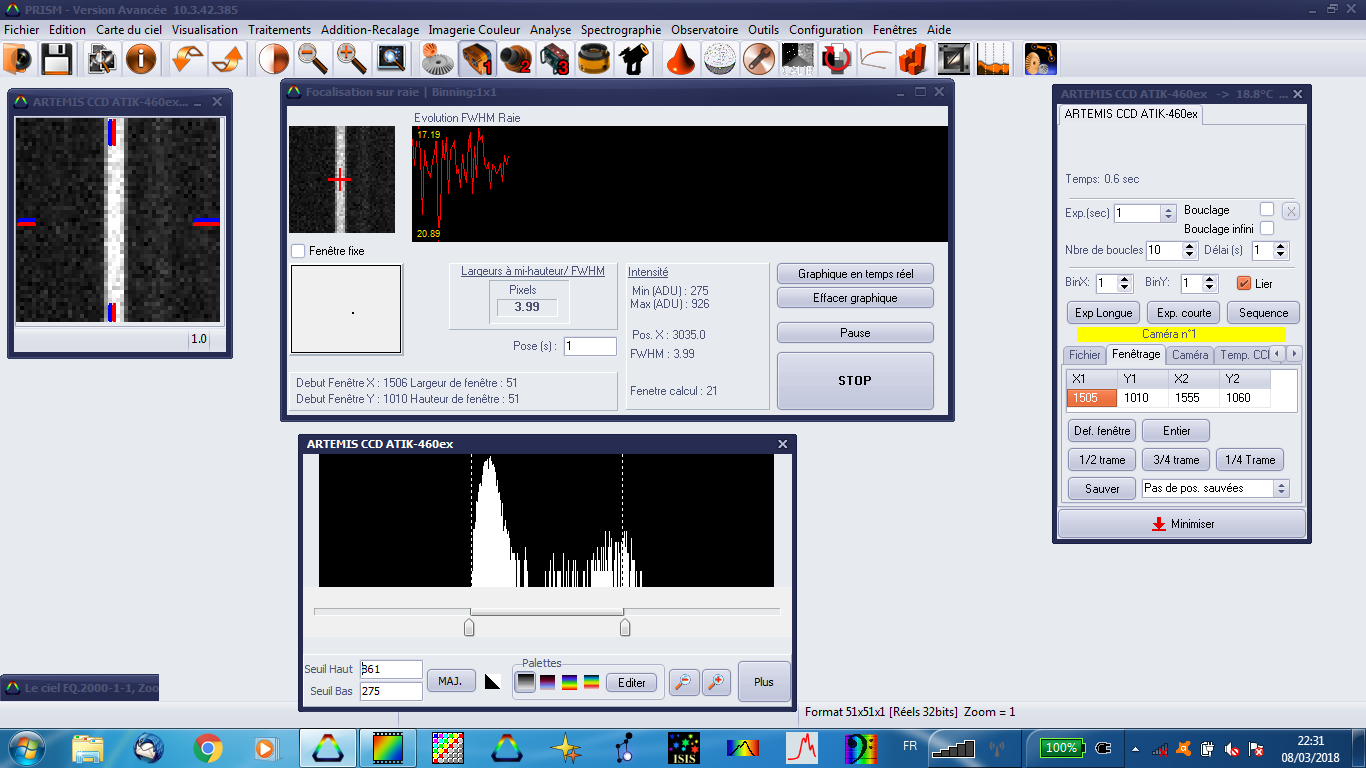Click the orange 3D bar chart icon
1366x768 pixels.
[x=912, y=60]
